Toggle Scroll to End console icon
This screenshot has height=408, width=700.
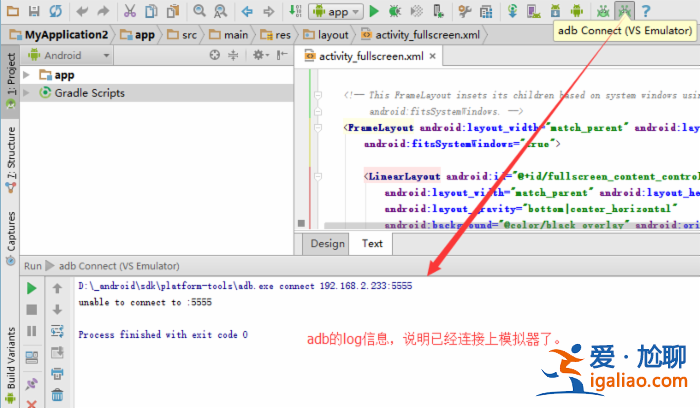click(57, 353)
